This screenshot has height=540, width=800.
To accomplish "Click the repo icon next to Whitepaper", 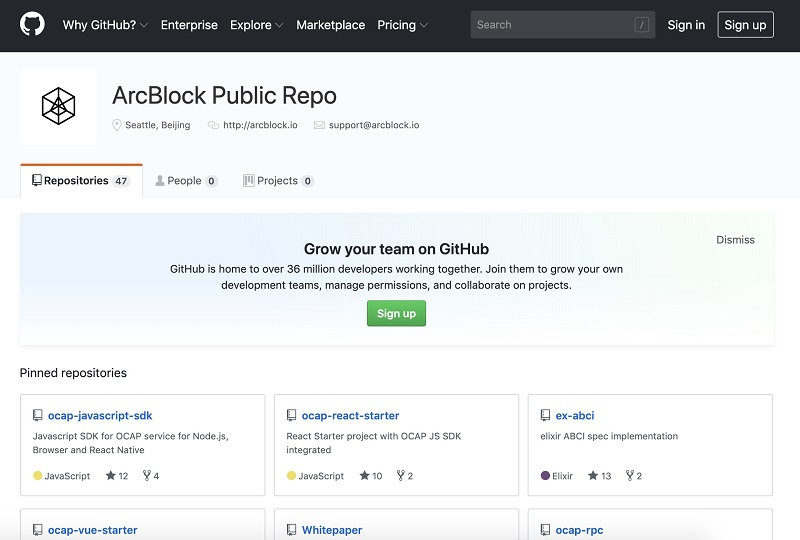I will coord(291,530).
